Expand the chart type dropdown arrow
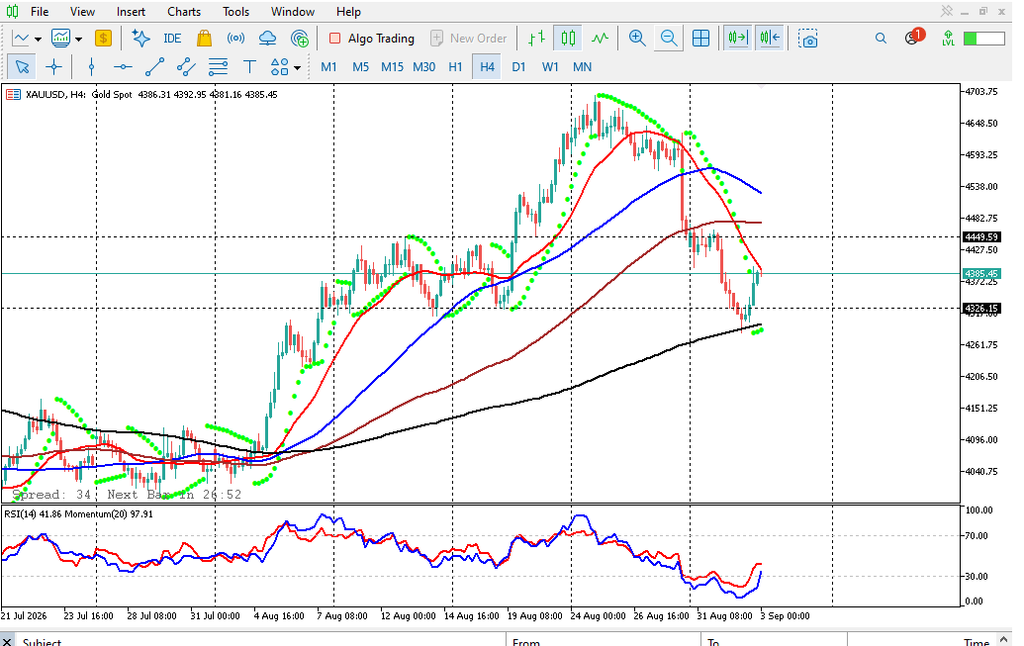Screen dimensions: 1024x646 pyautogui.click(x=38, y=39)
